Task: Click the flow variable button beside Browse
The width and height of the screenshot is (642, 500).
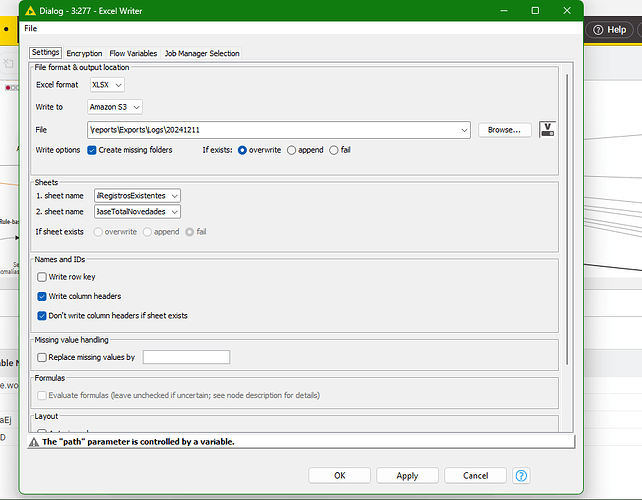Action: [x=547, y=130]
